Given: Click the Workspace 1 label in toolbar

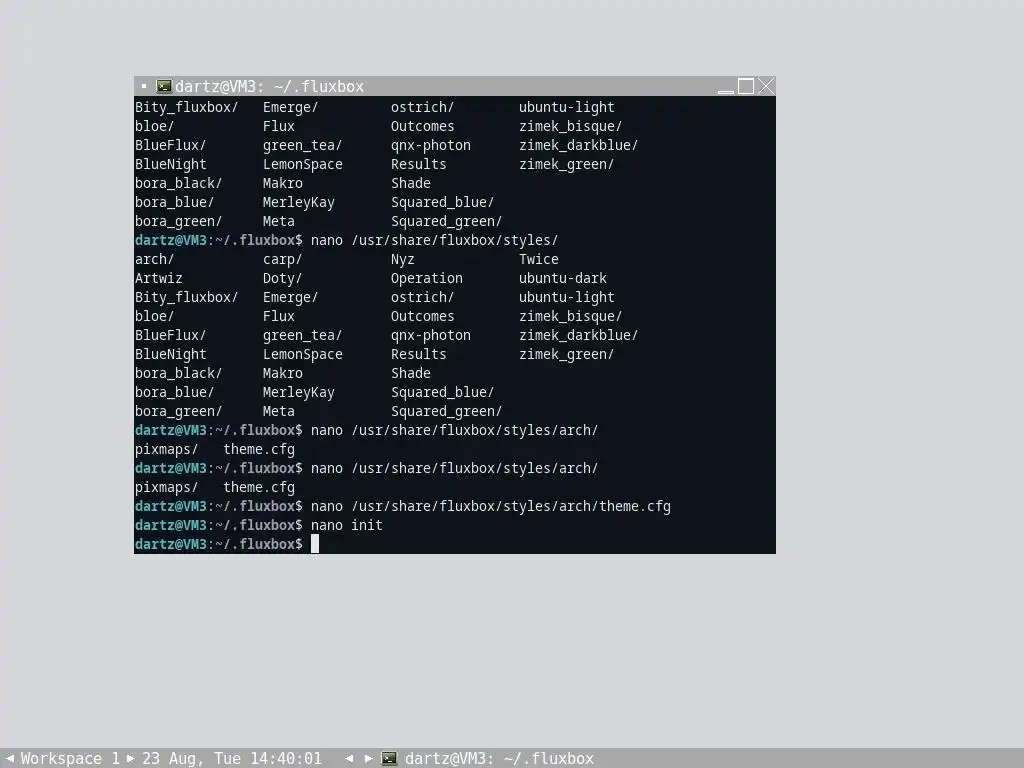Looking at the screenshot, I should click(70, 758).
